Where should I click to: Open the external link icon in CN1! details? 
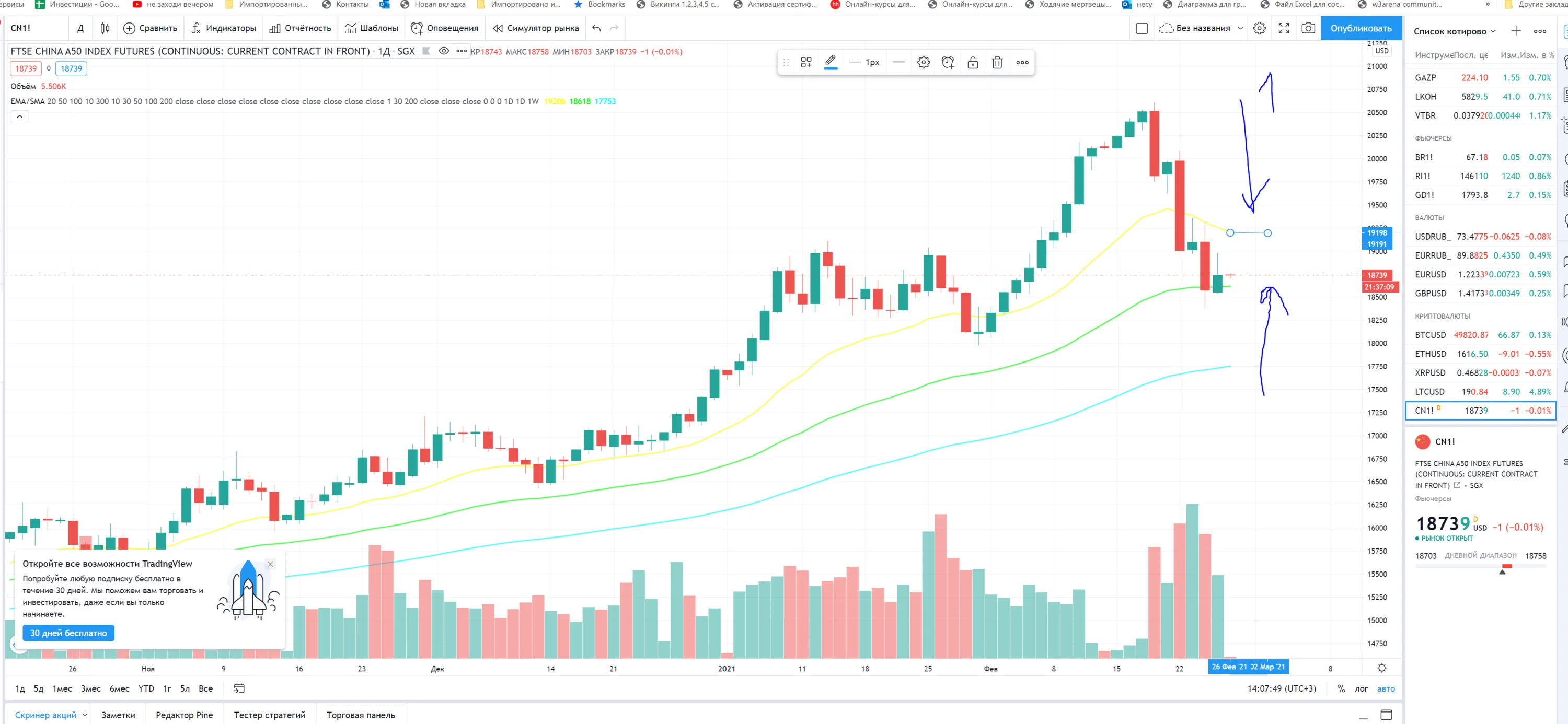[x=1457, y=485]
